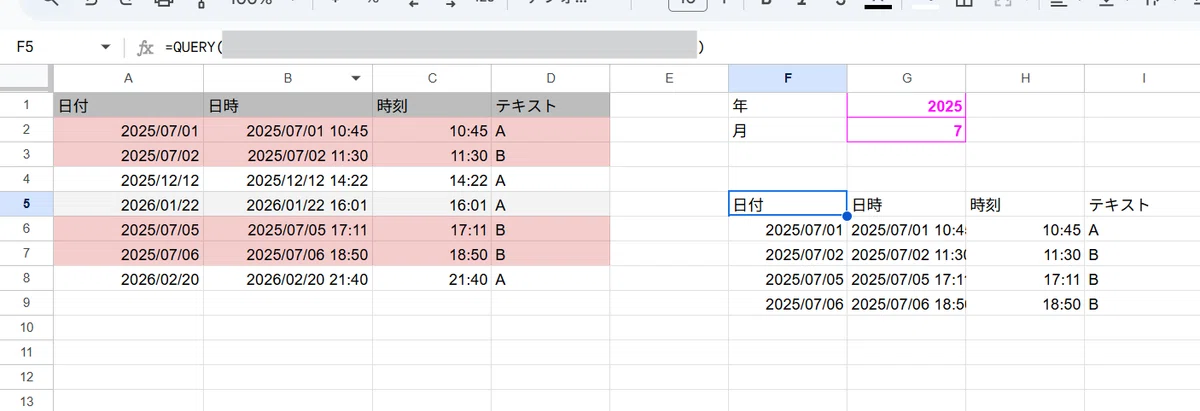Click the select-all corner of the grid
This screenshot has height=411, width=1200.
pos(26,78)
